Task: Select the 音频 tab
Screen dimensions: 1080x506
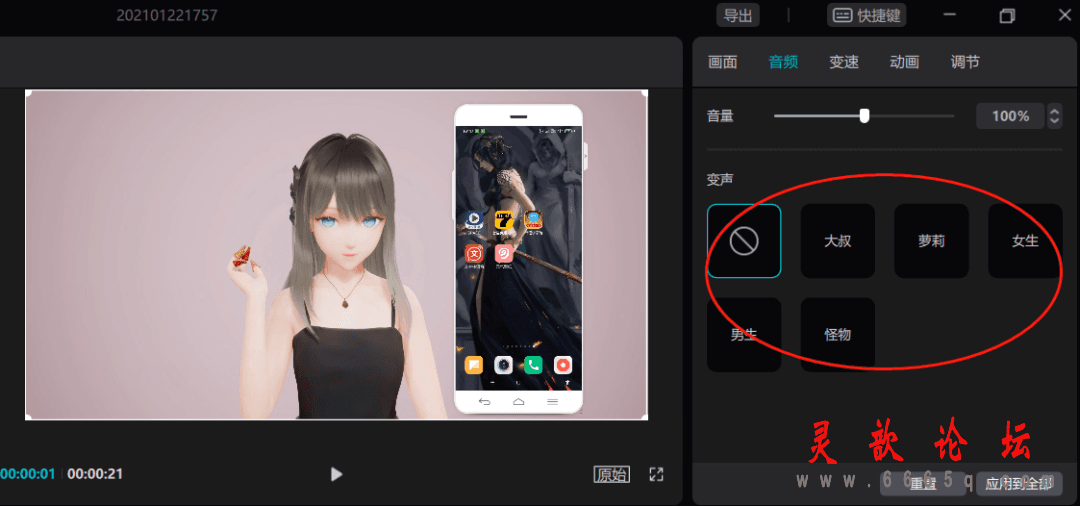Action: 783,62
